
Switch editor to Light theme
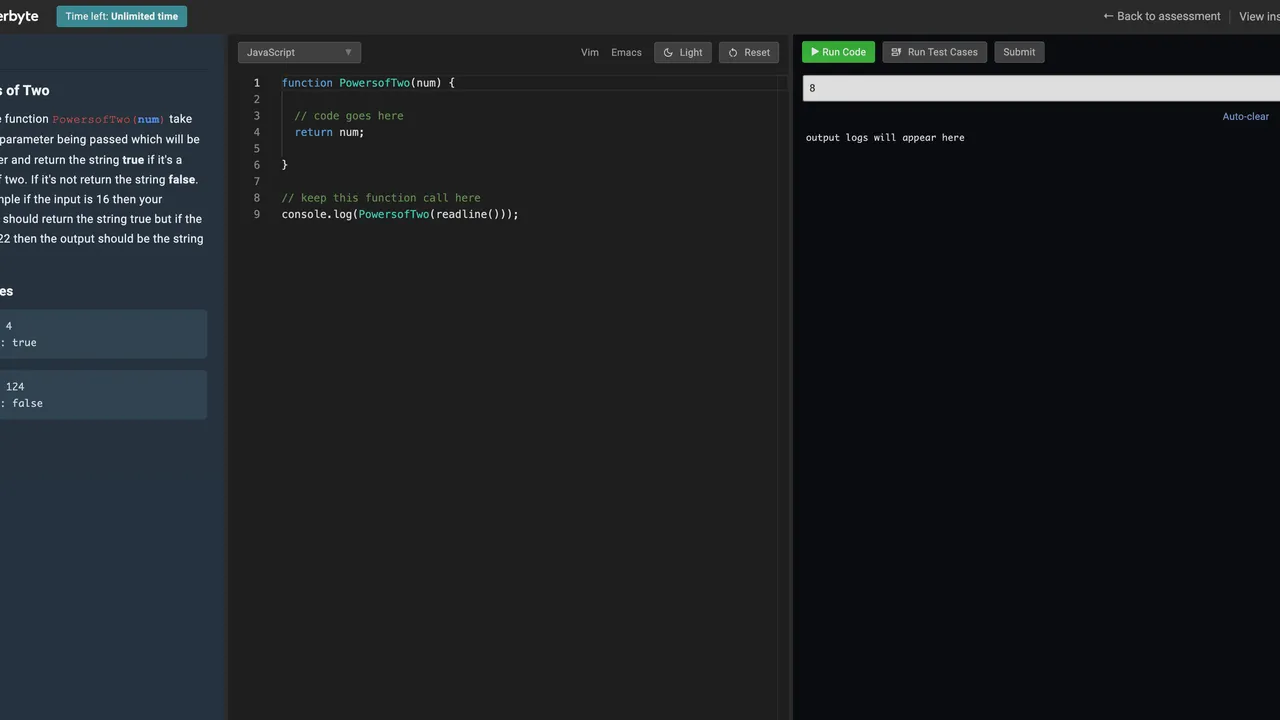point(683,52)
